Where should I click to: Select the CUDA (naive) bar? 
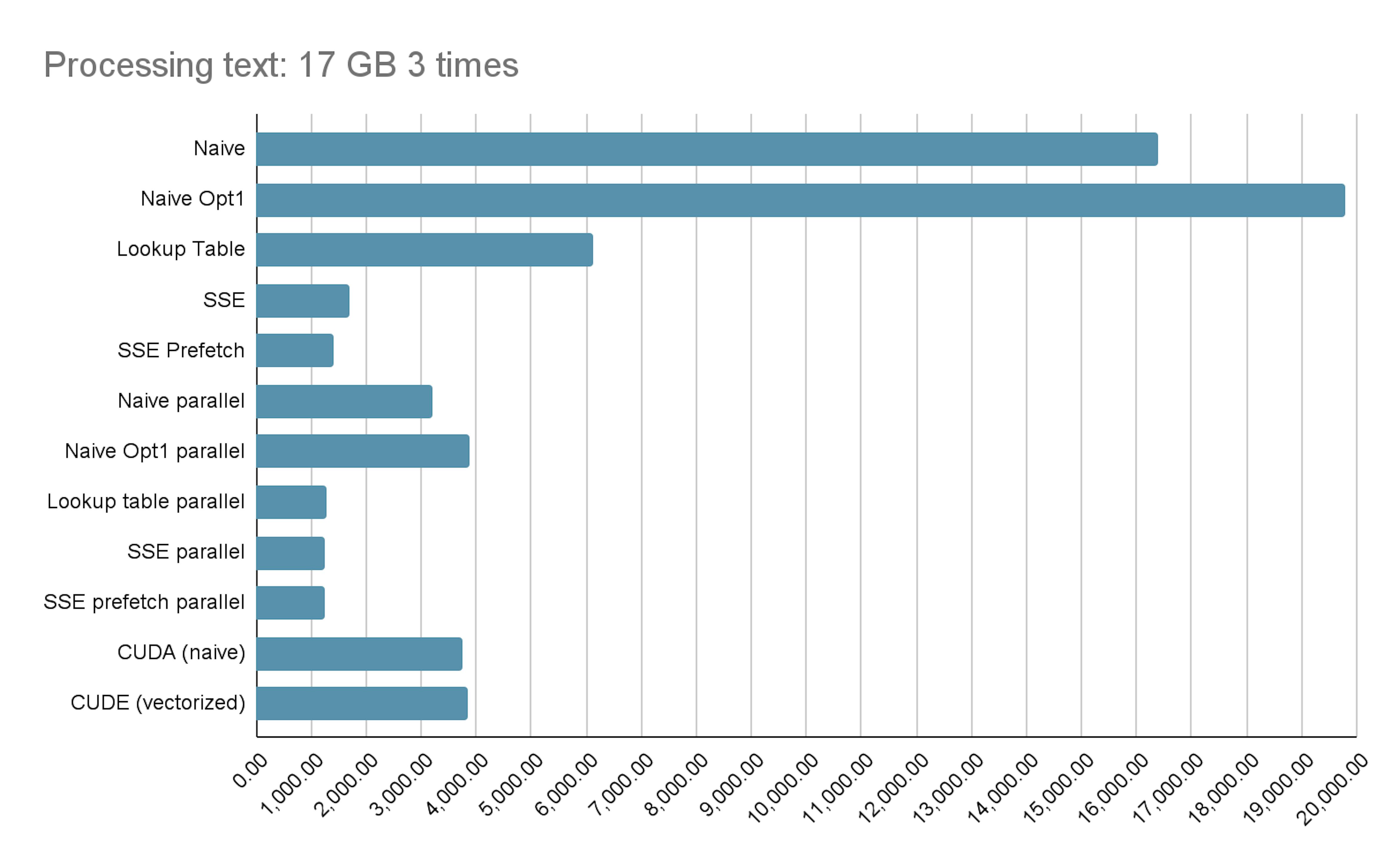click(359, 654)
